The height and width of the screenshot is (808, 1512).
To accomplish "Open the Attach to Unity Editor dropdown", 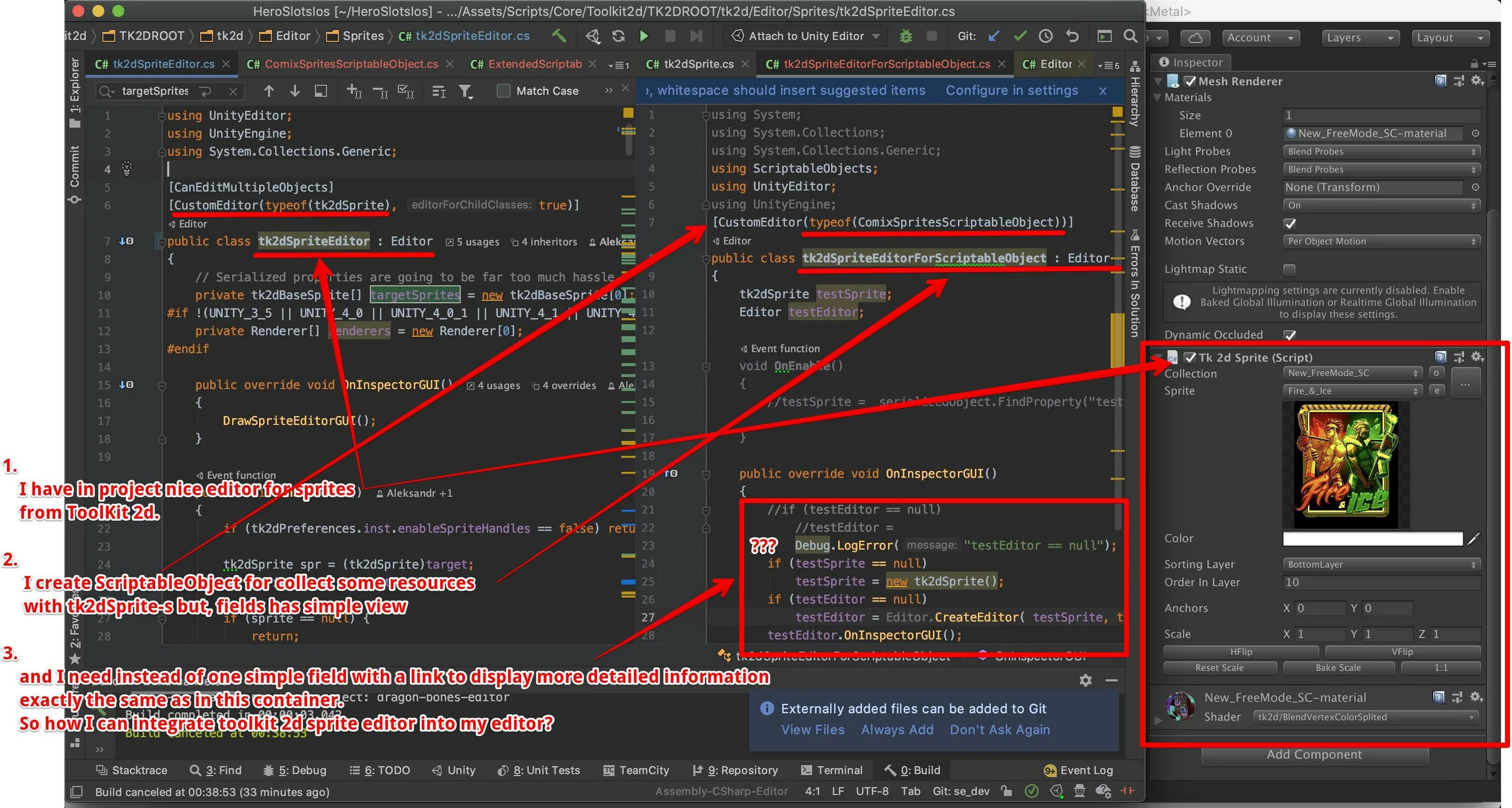I will pyautogui.click(x=806, y=36).
